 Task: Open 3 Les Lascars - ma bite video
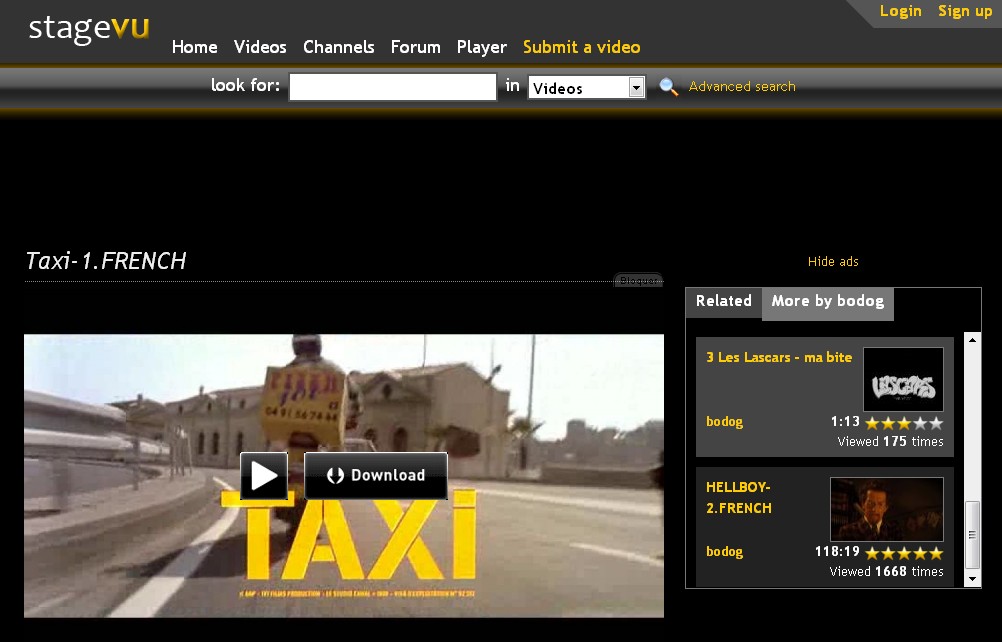pyautogui.click(x=779, y=358)
